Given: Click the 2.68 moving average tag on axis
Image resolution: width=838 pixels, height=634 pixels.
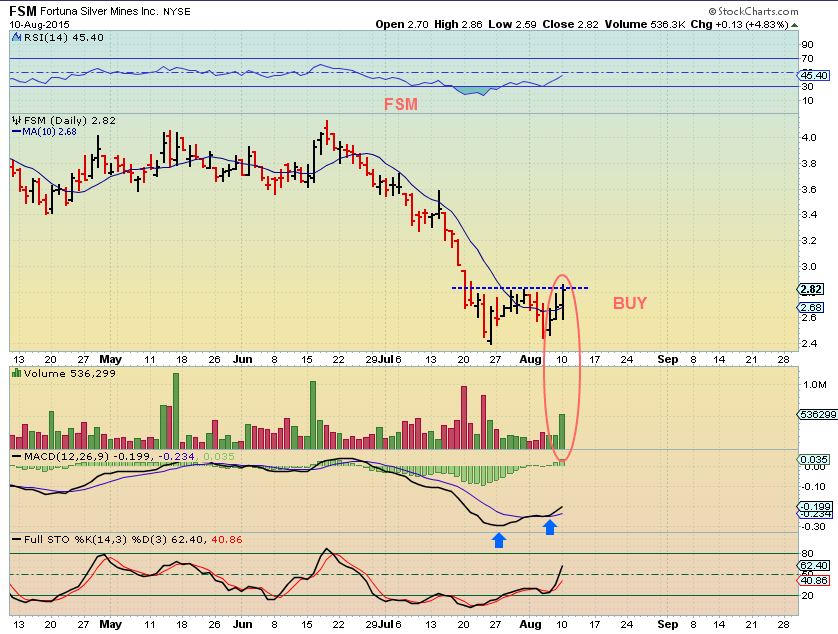Looking at the screenshot, I should point(811,307).
